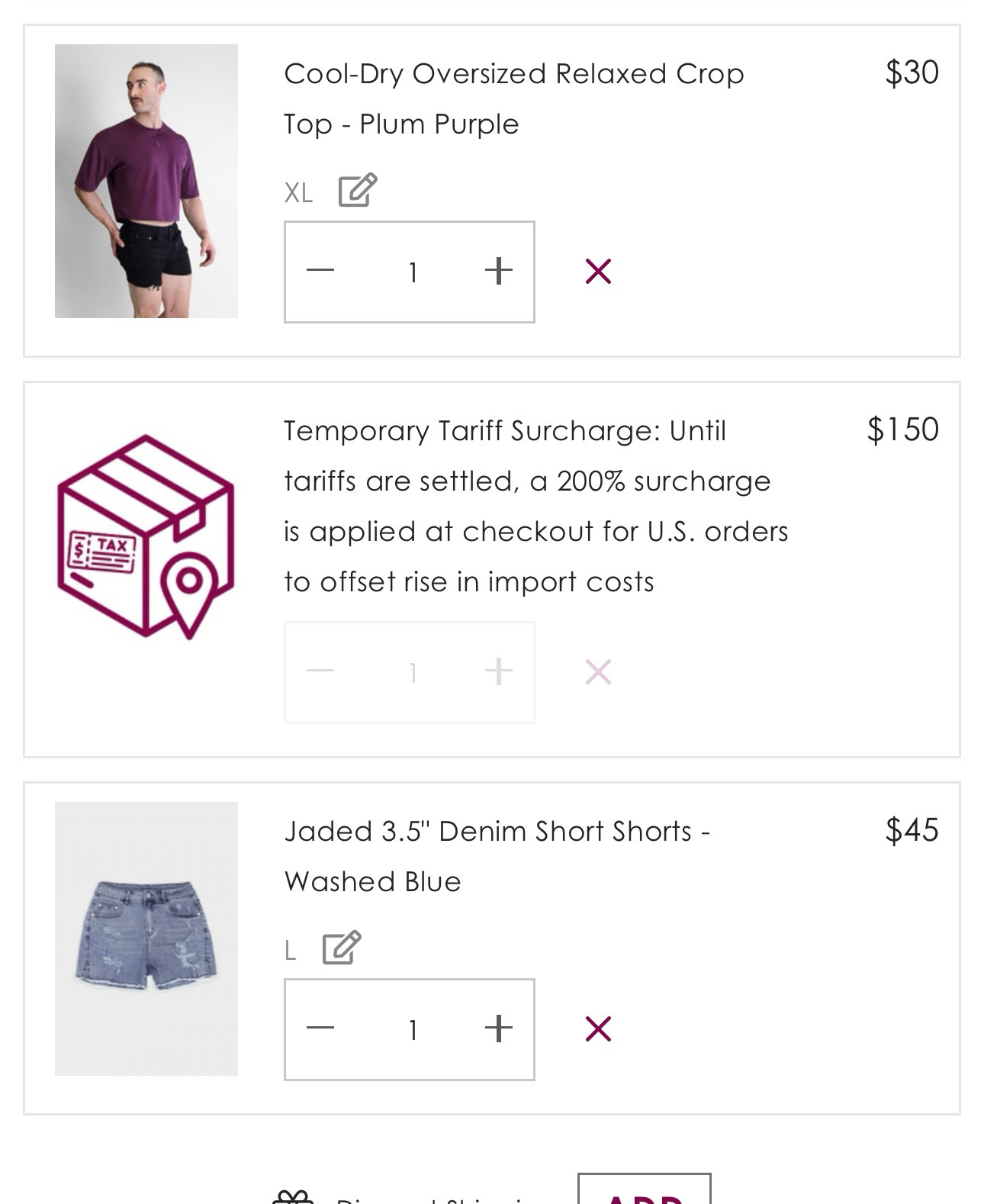Open Cool-Dry Oversized Relaxed Crop Top title
This screenshot has width=984, height=1204.
pyautogui.click(x=513, y=99)
